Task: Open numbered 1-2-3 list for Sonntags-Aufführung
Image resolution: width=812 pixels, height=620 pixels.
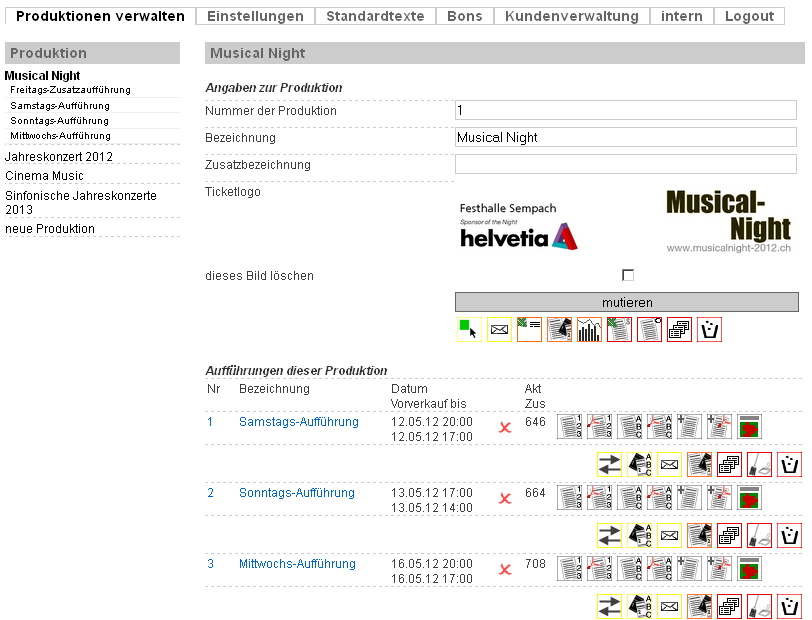Action: 570,498
